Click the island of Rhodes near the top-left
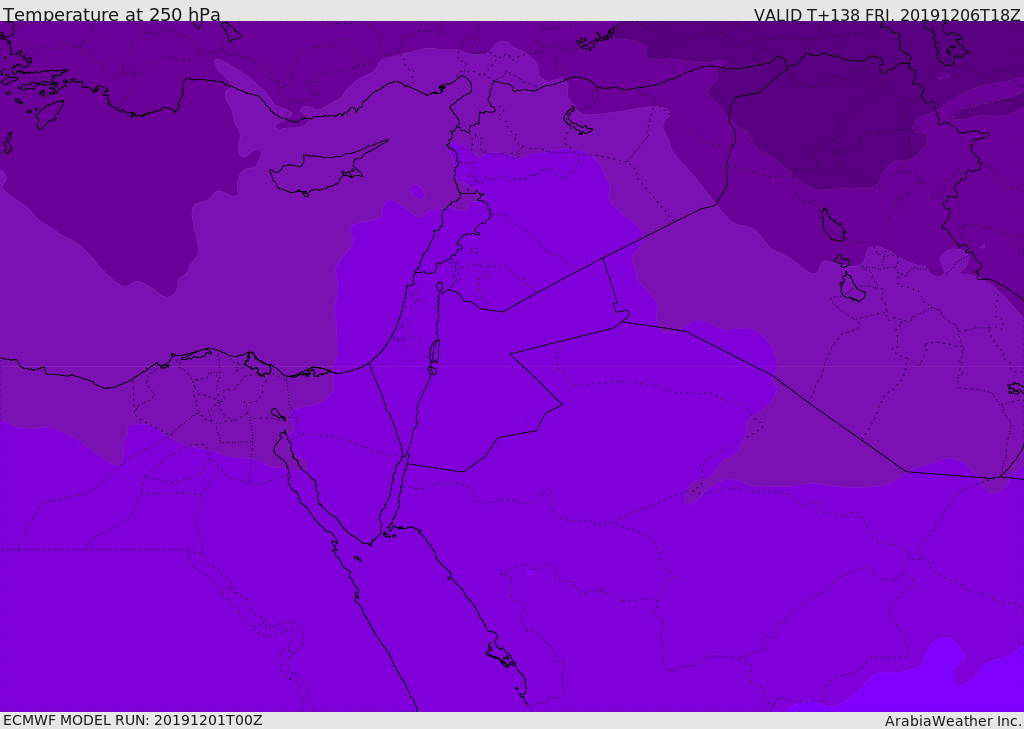The width and height of the screenshot is (1024, 729). 48,114
